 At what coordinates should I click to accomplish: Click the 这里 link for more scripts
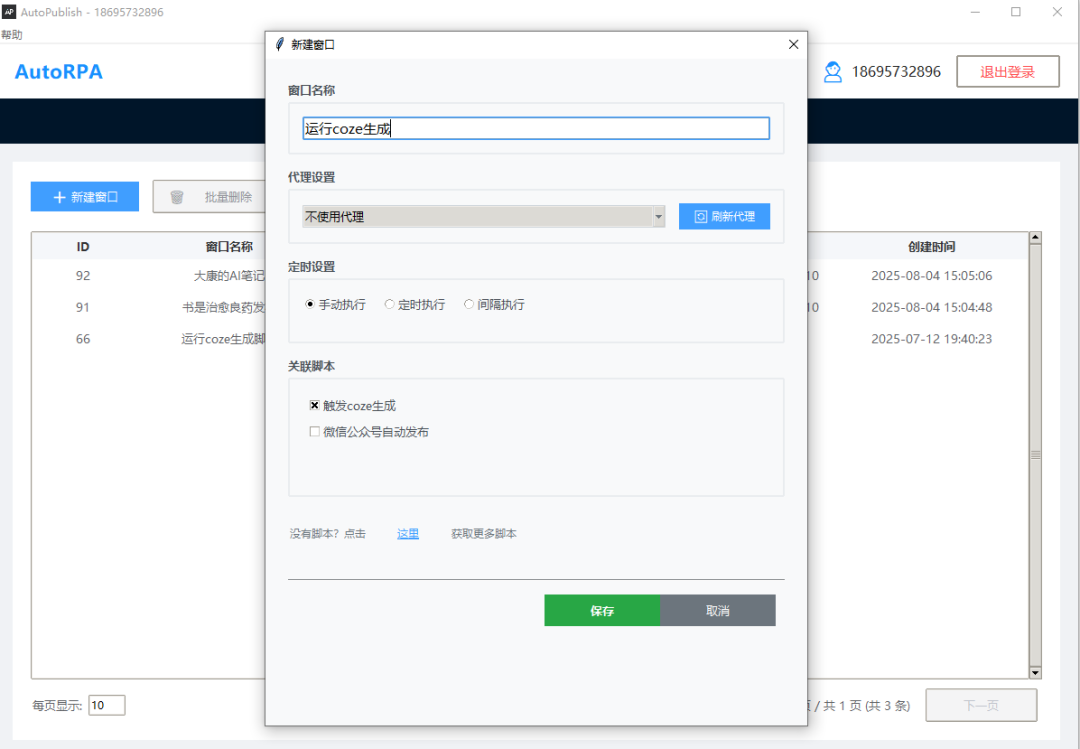[408, 533]
